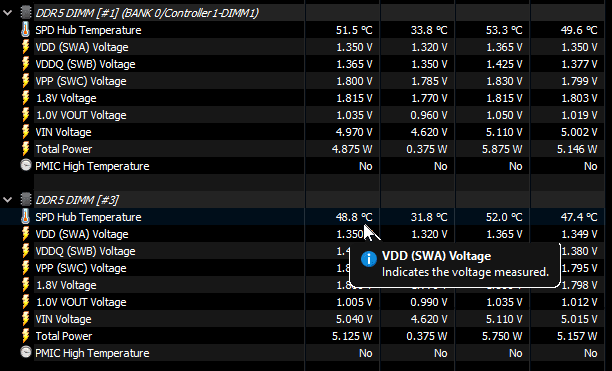Click lightning icon of DIMM [#3] 1.8V Voltage
Screen dimensions: 612x371
pyautogui.click(x=25, y=285)
